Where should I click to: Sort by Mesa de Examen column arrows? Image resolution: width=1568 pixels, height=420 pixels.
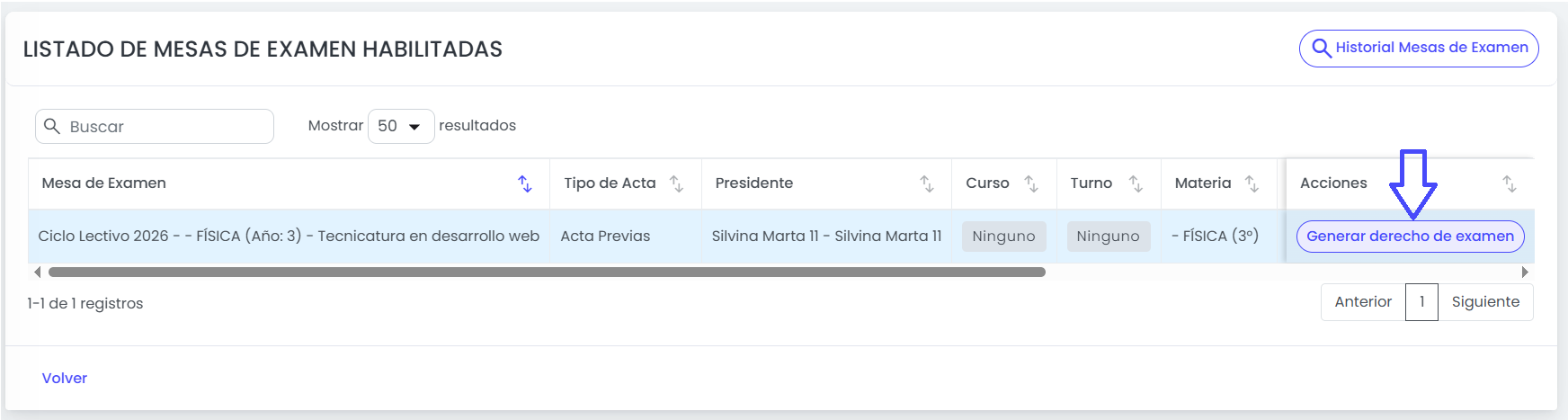coord(525,183)
